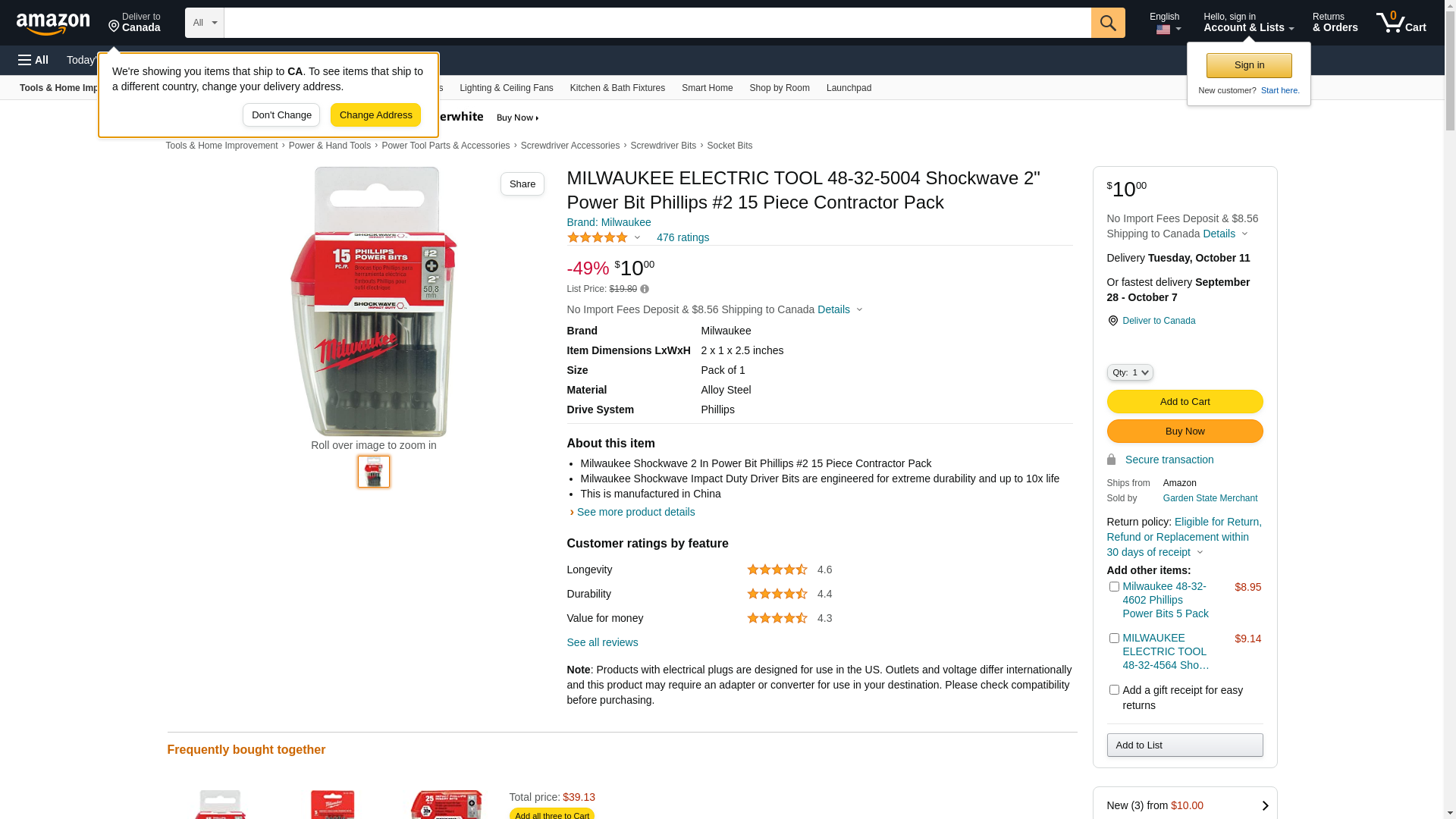The height and width of the screenshot is (819, 1456).
Task: Open the quantity dropdown
Action: (x=1130, y=372)
